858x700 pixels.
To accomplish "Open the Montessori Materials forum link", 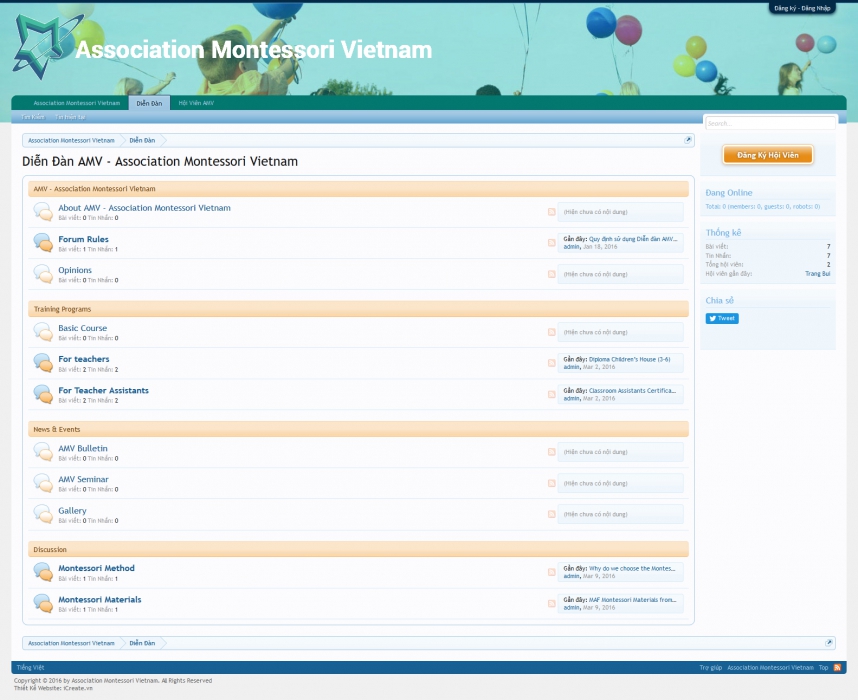I will click(99, 600).
